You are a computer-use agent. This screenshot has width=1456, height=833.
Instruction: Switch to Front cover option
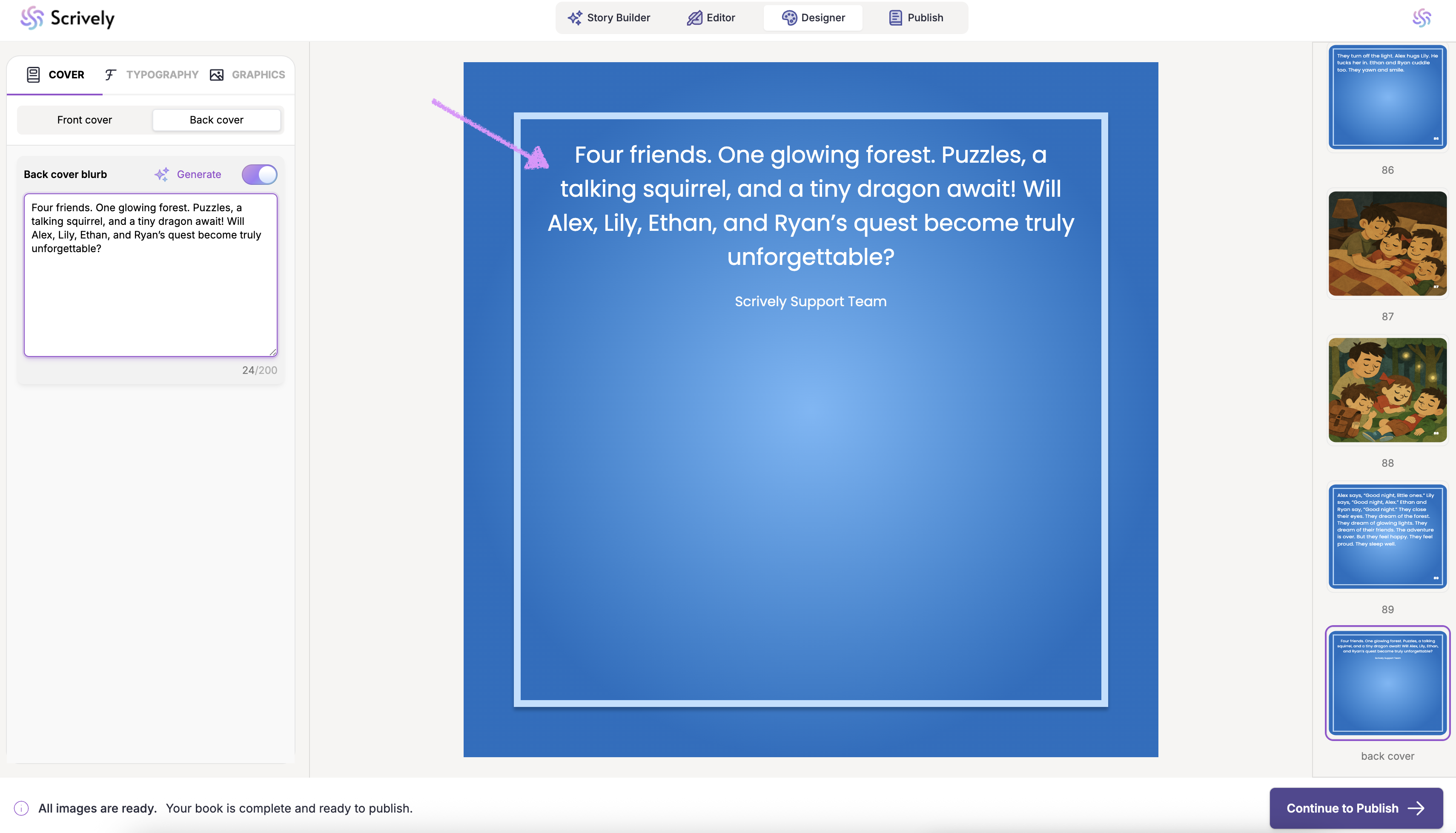(x=85, y=120)
